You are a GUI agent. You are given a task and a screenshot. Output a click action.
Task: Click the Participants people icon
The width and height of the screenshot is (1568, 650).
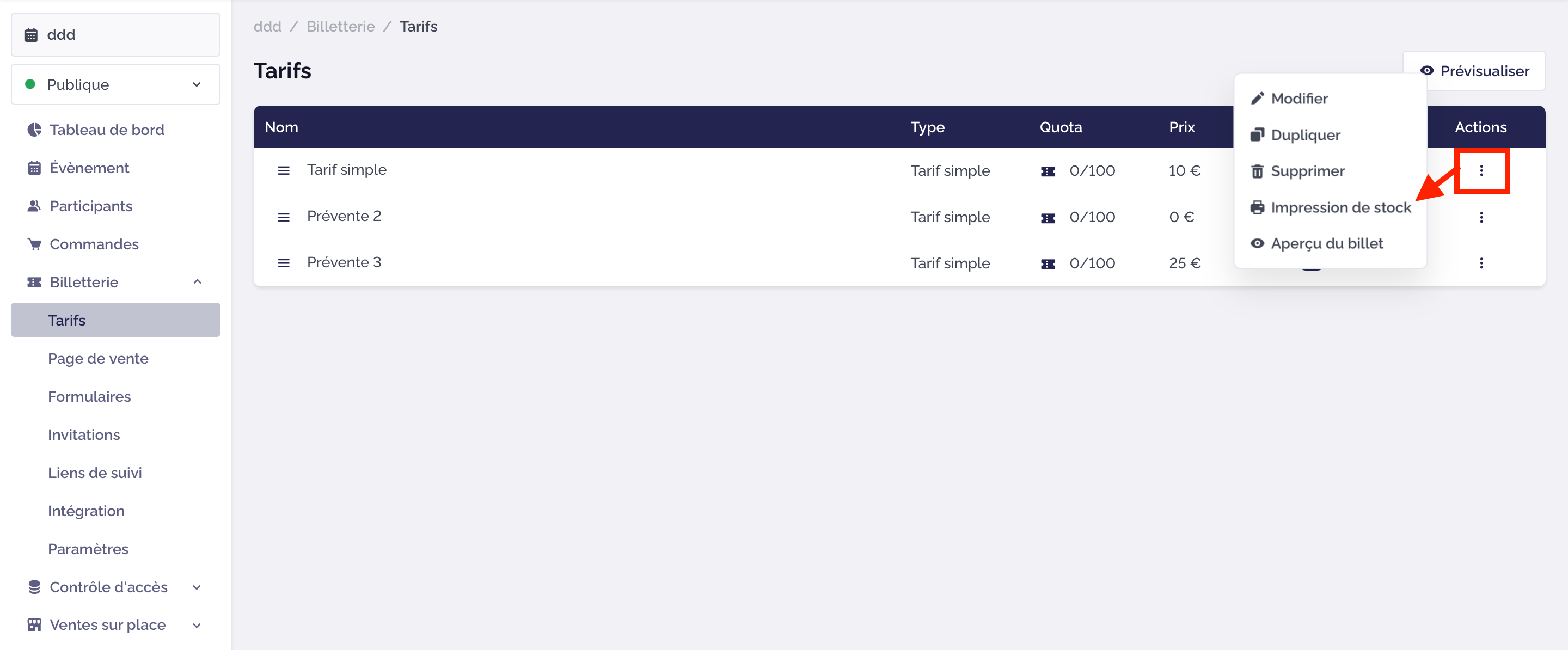(34, 206)
